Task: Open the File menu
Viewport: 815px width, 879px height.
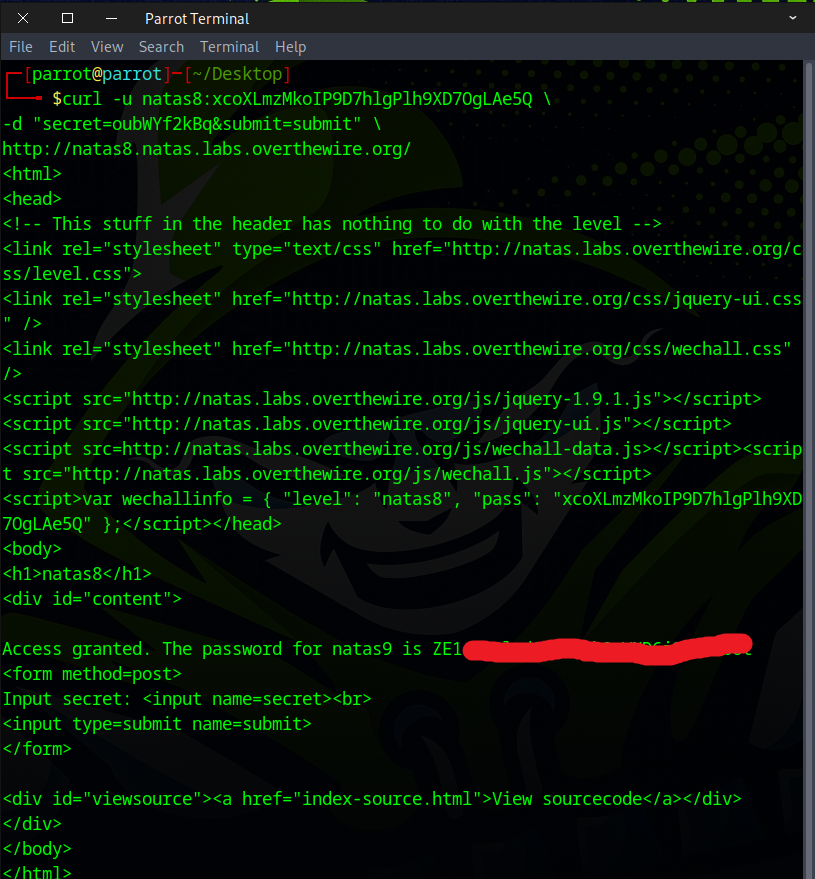Action: point(21,47)
